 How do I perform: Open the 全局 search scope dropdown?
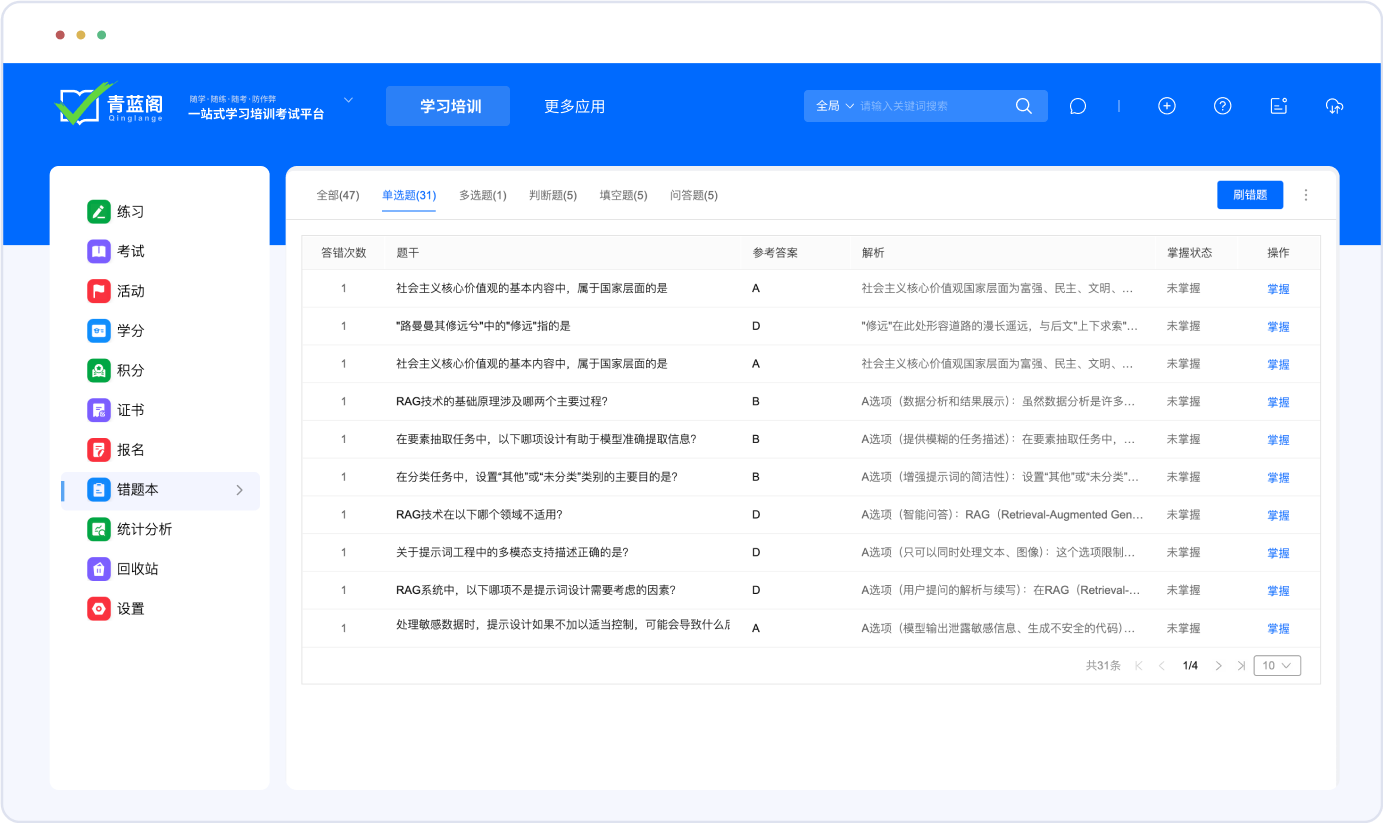pos(835,106)
